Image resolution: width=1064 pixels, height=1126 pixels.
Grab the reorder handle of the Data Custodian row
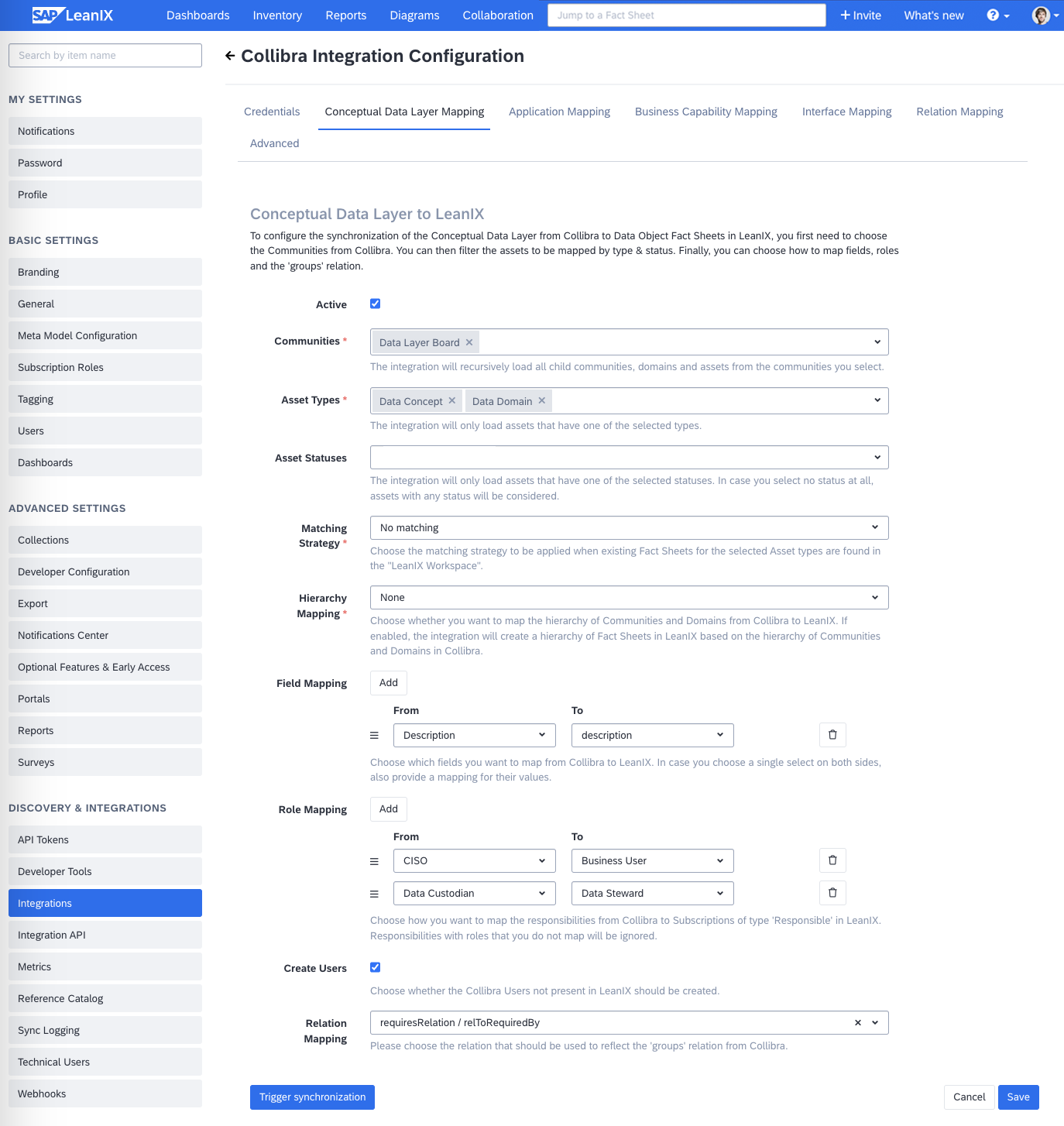374,894
